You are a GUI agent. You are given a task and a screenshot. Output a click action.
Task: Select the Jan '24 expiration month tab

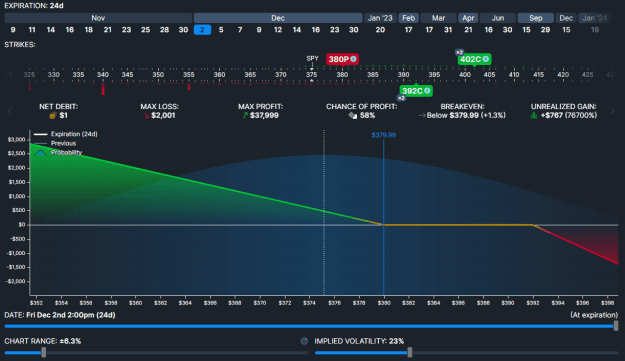(595, 18)
